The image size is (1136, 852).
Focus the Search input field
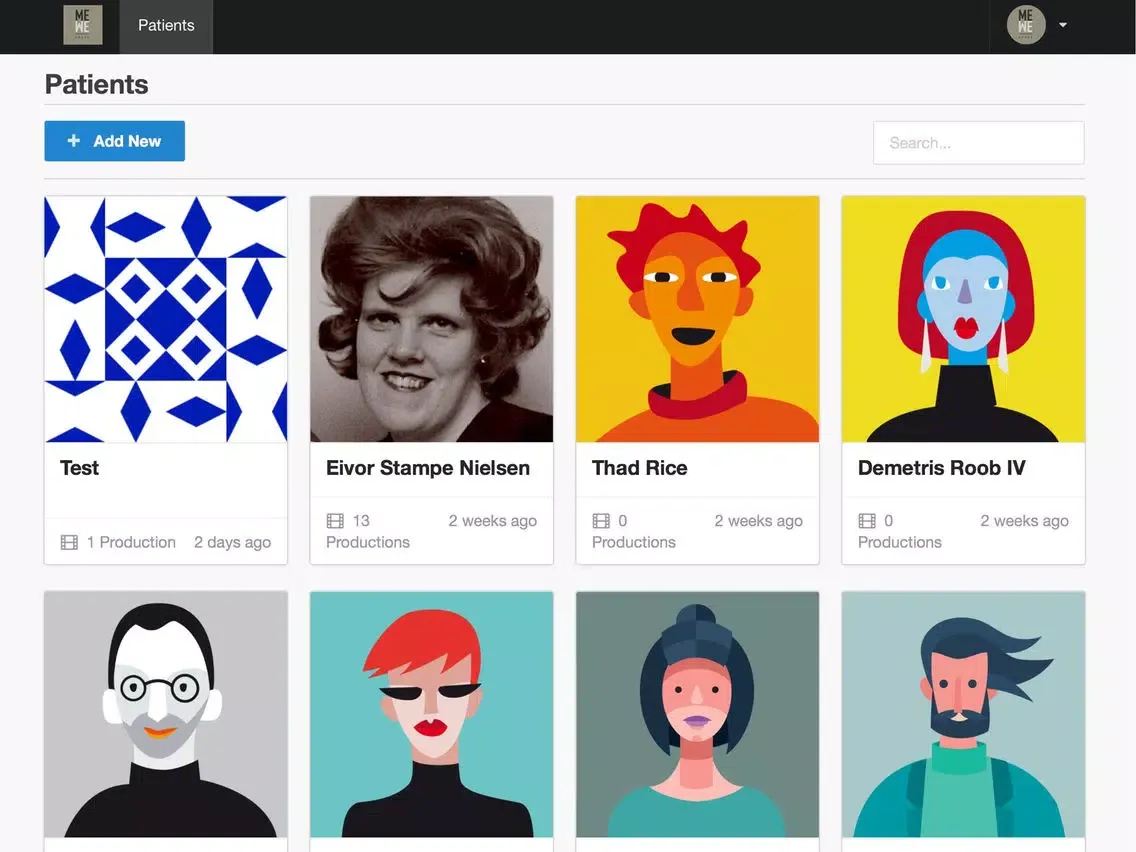tap(978, 143)
